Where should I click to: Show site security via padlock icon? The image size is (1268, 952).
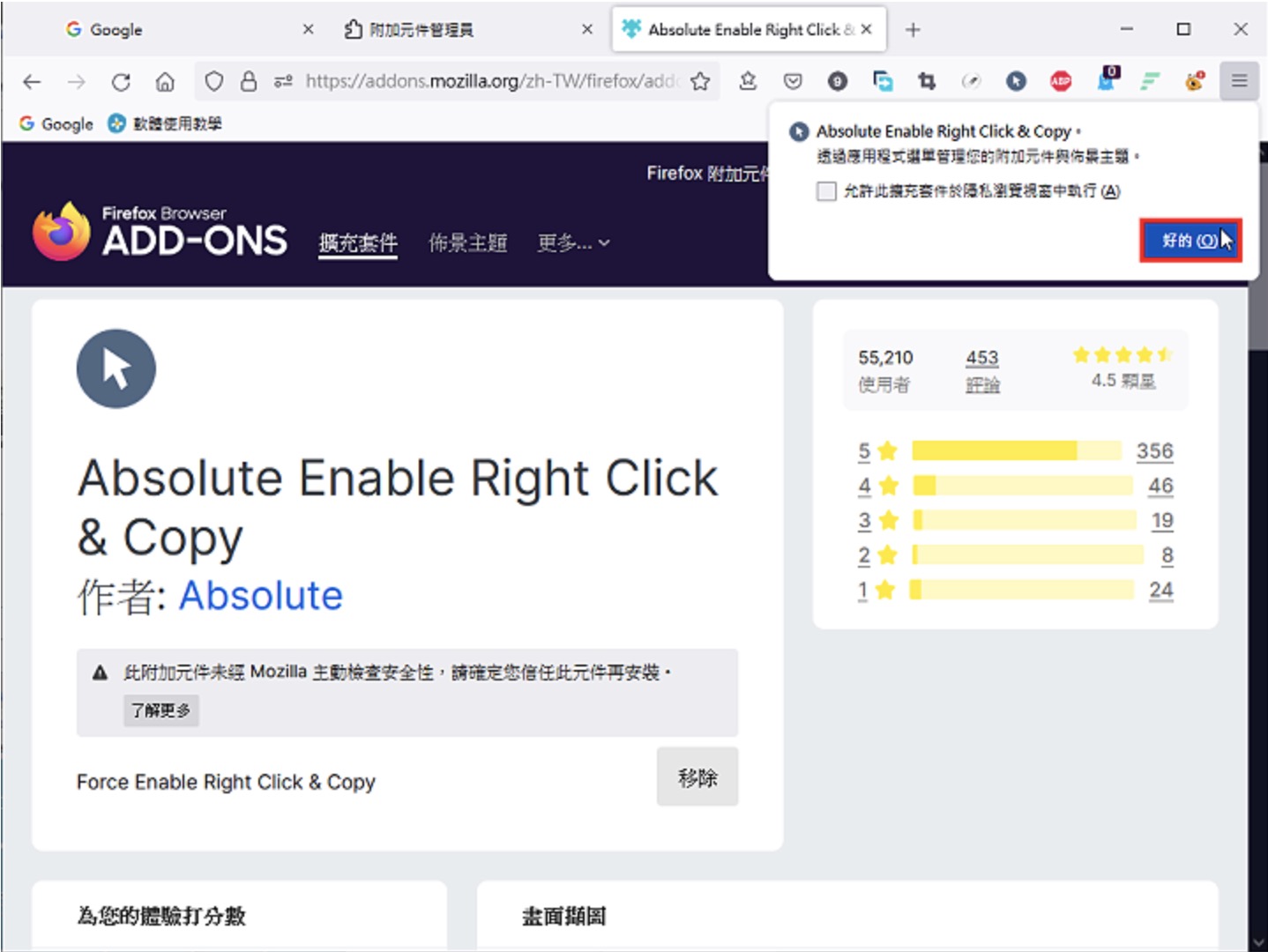point(249,82)
